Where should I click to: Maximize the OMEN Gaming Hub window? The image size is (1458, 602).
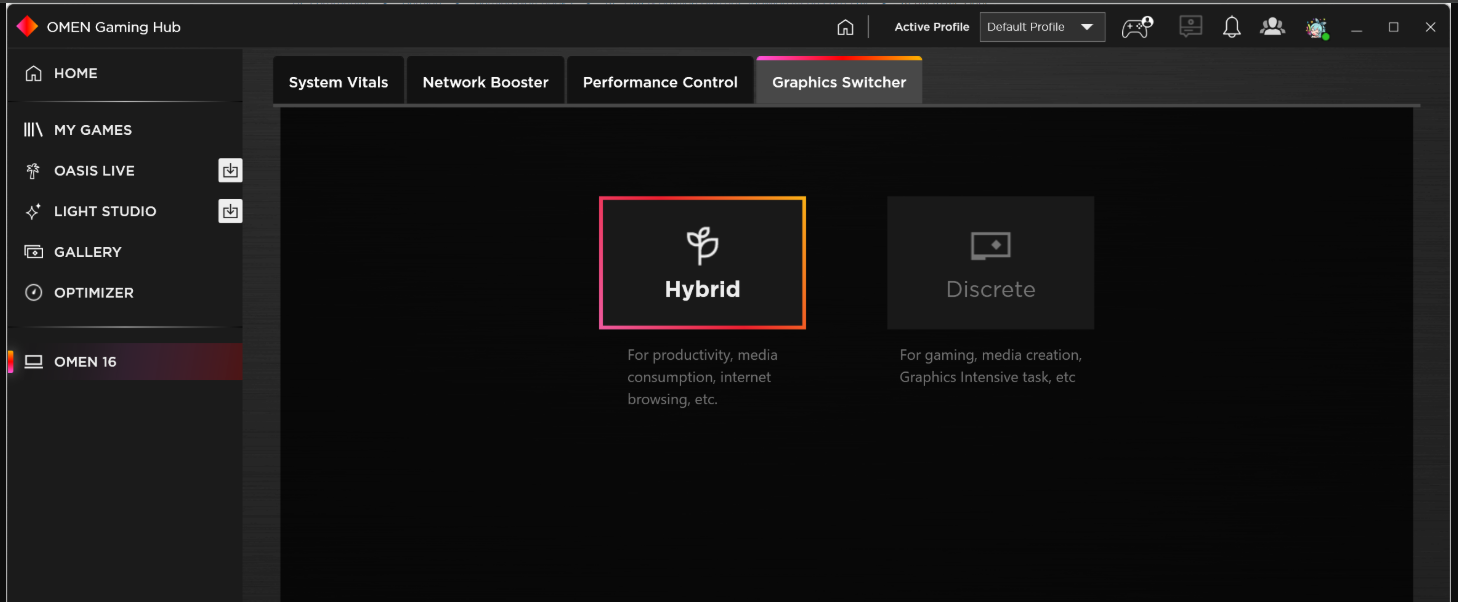pos(1394,28)
